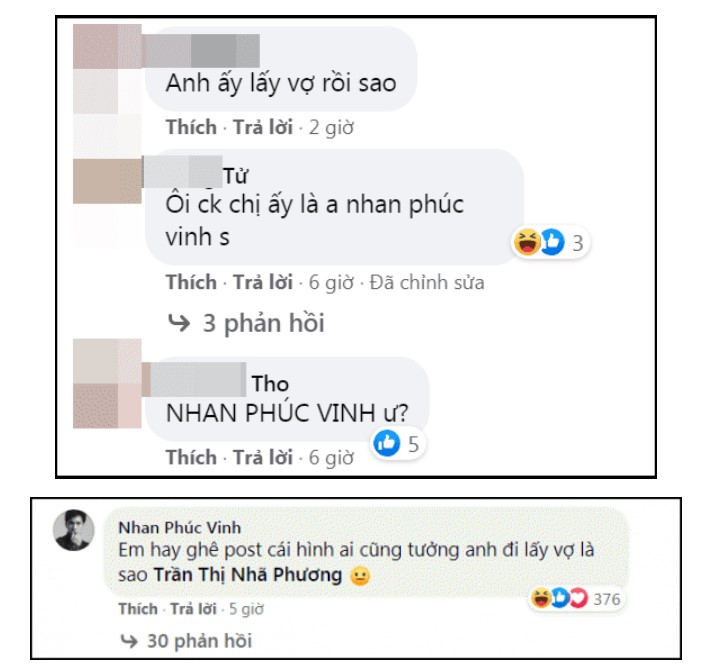Click Thích under the 'NHAN PHÚC VINH ư?' comment
The height and width of the screenshot is (671, 703).
[x=191, y=458]
